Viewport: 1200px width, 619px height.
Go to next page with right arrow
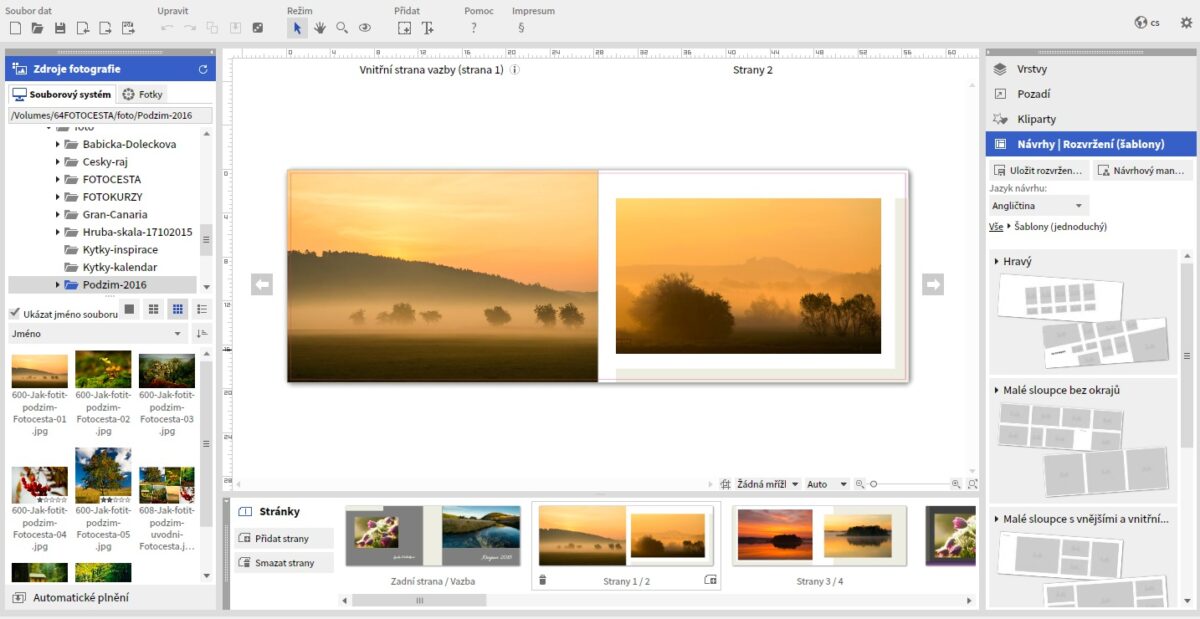[932, 284]
